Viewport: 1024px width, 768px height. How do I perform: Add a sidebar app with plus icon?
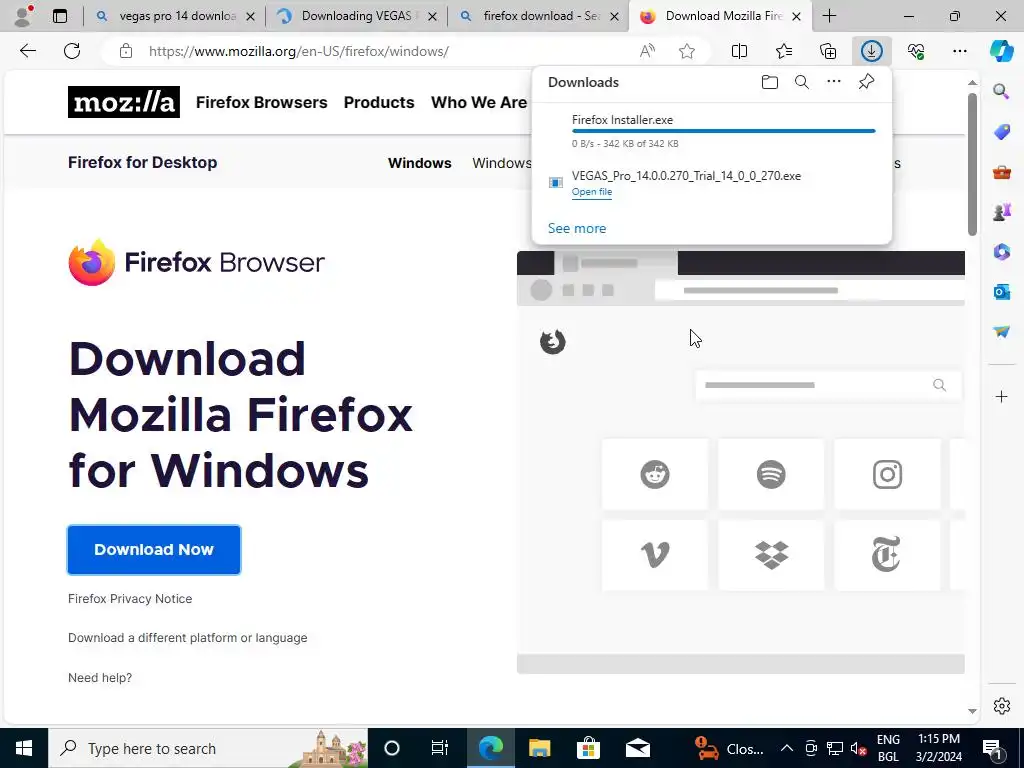pyautogui.click(x=1001, y=396)
